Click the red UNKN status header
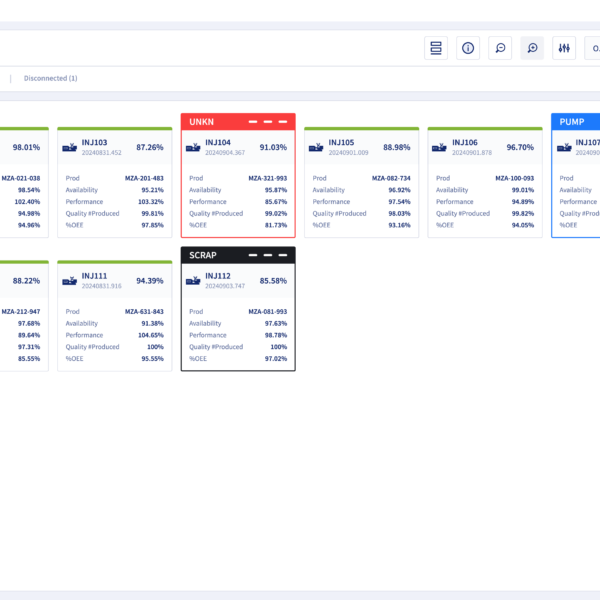The image size is (600, 600). coord(238,122)
